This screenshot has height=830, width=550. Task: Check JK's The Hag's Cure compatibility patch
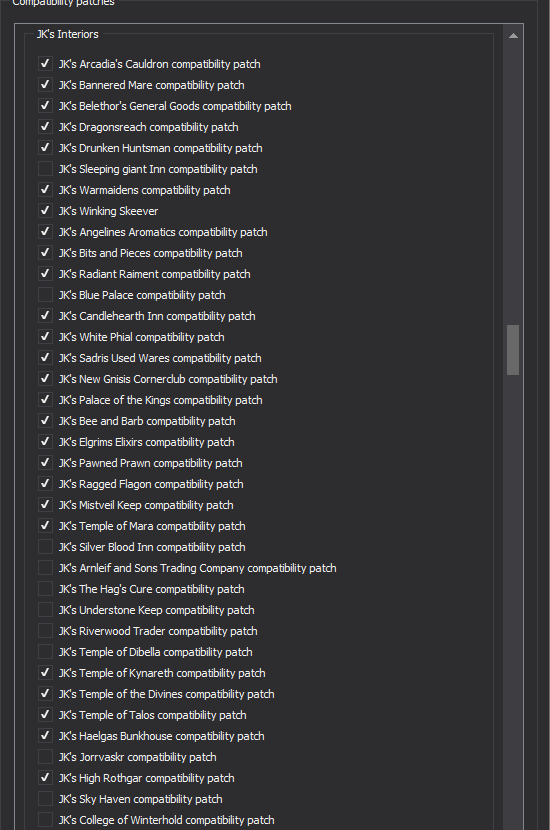click(46, 589)
